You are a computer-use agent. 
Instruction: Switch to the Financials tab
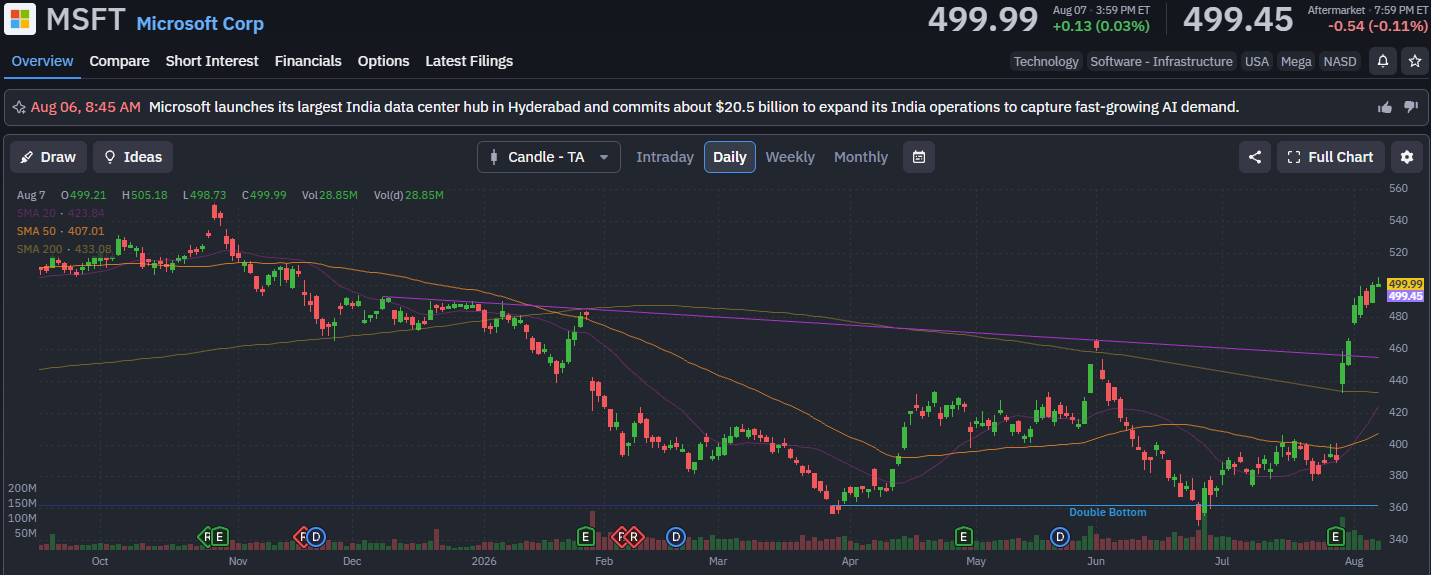click(x=308, y=61)
